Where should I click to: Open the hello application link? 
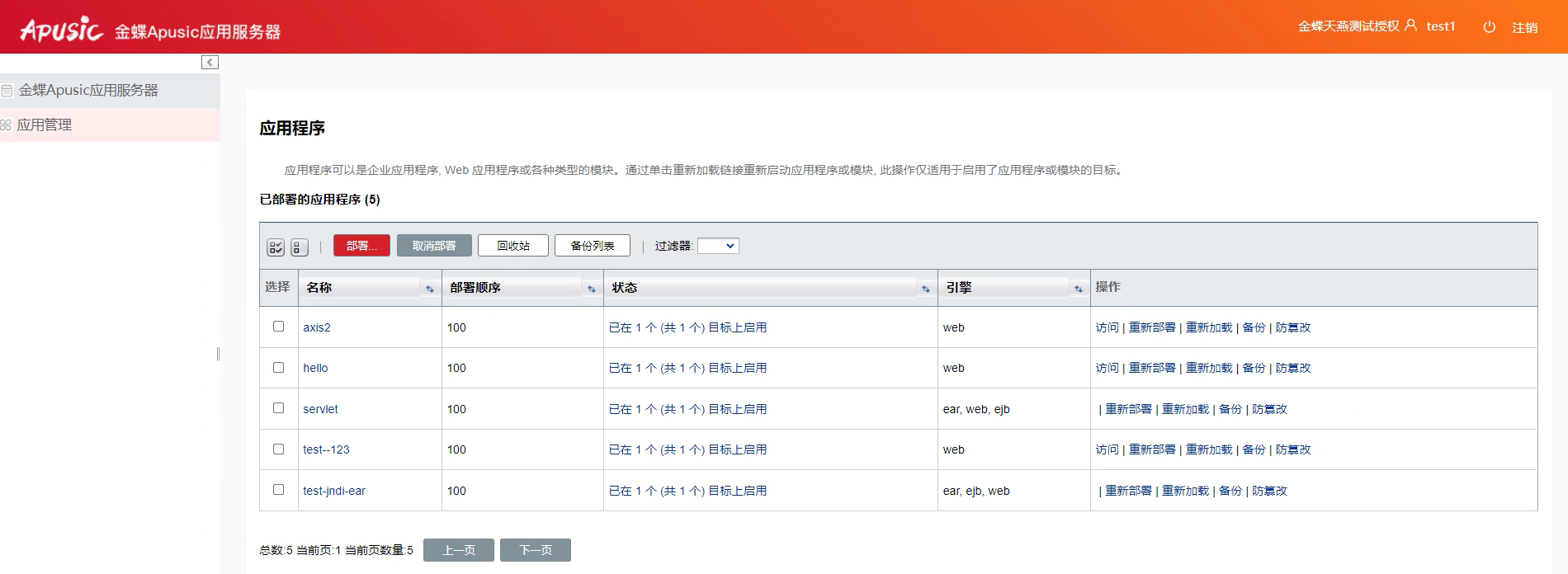[x=315, y=369]
